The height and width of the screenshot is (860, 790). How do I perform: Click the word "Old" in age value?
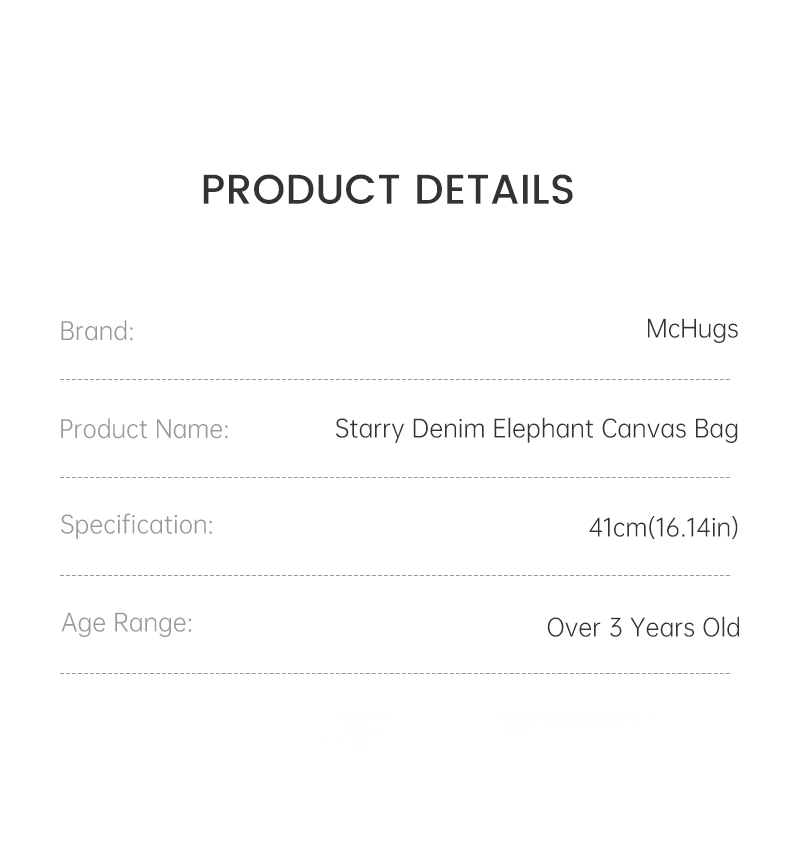click(x=720, y=628)
